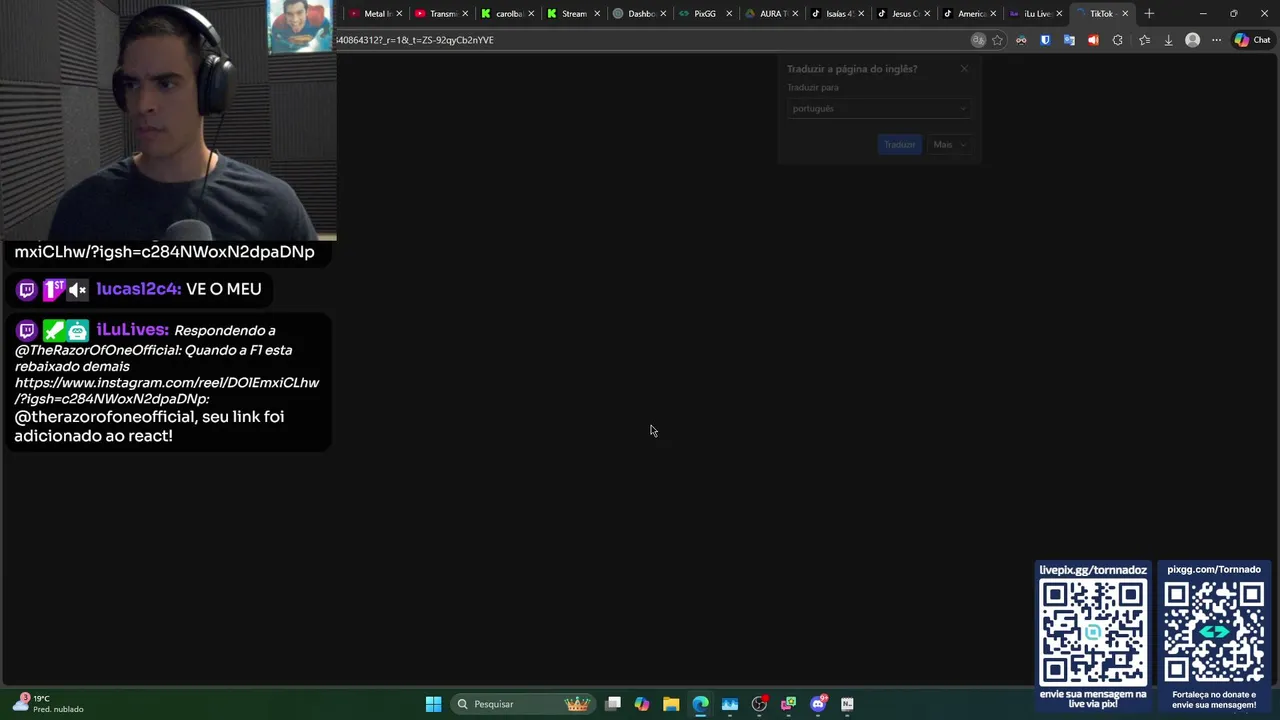Open Task View from the taskbar

tap(613, 704)
